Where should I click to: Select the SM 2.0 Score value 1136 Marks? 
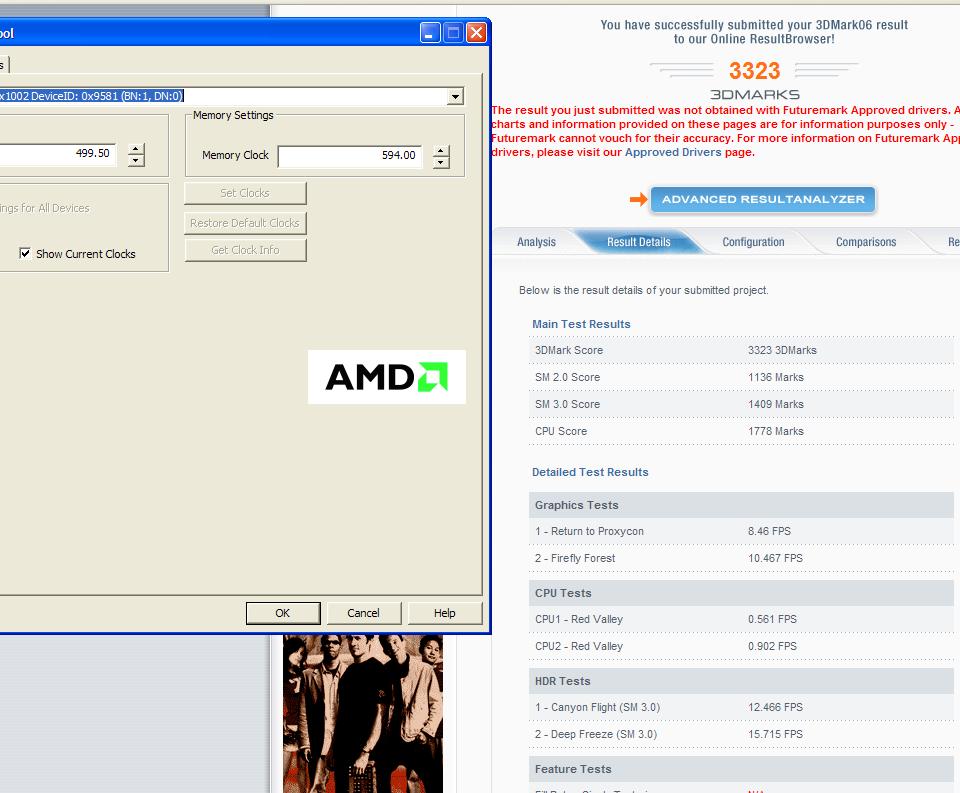(x=776, y=377)
